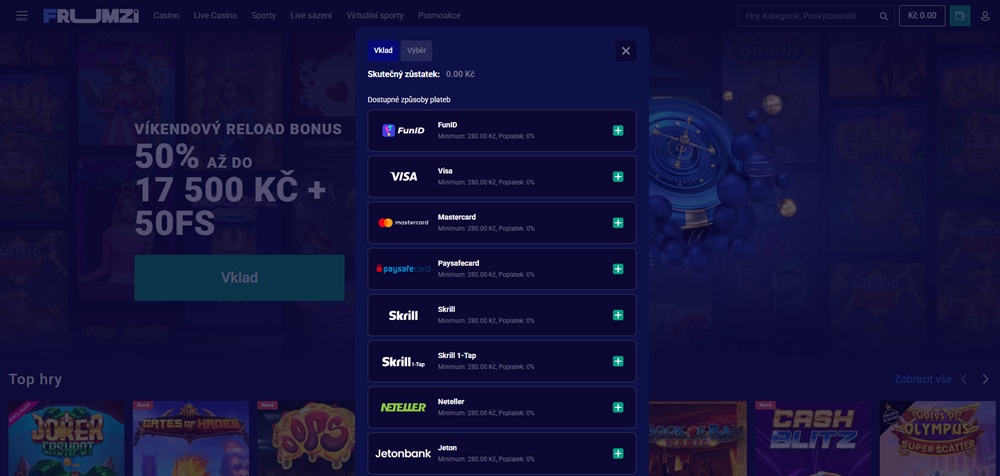Open the user profile icon
1000x476 pixels.
(x=985, y=16)
